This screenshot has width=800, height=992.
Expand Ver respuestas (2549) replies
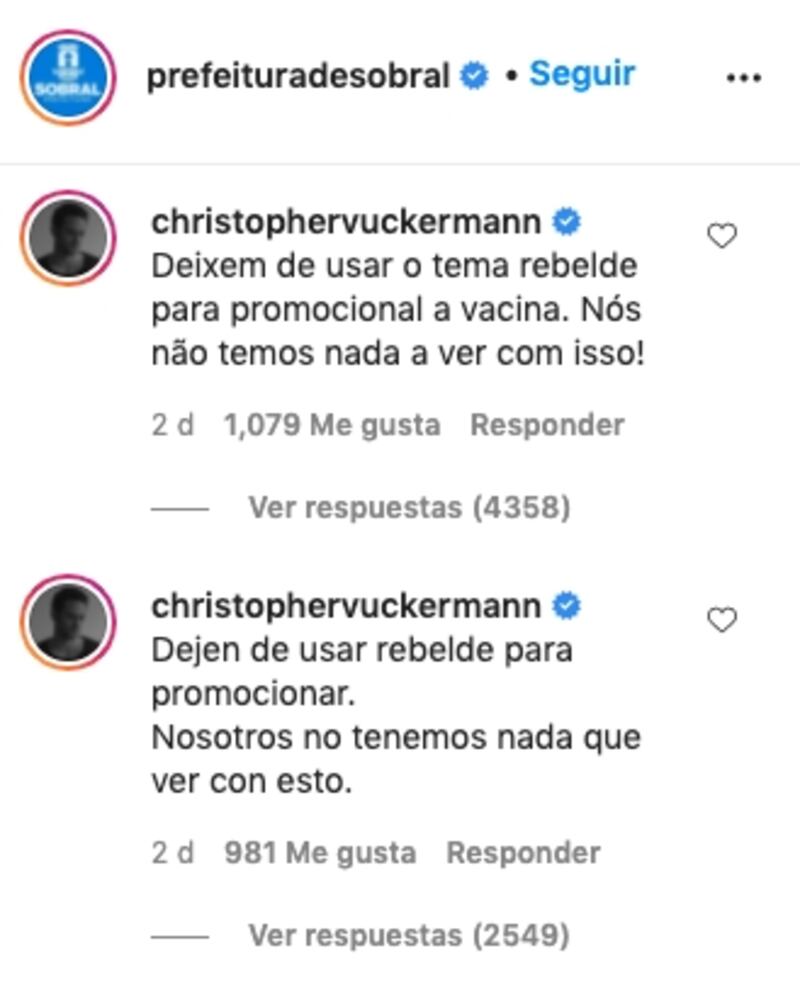pos(409,935)
